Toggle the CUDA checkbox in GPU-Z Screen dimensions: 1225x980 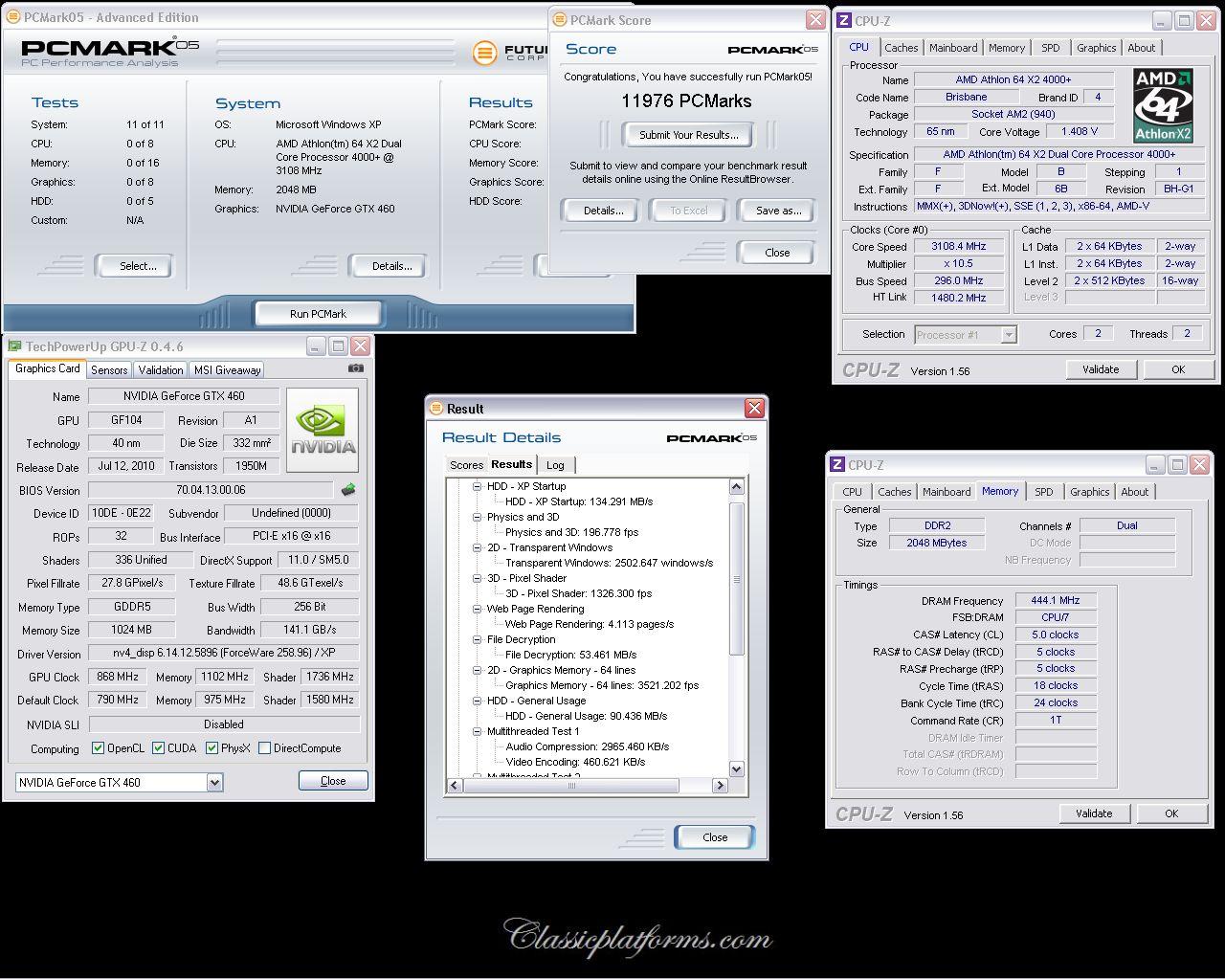click(x=159, y=748)
